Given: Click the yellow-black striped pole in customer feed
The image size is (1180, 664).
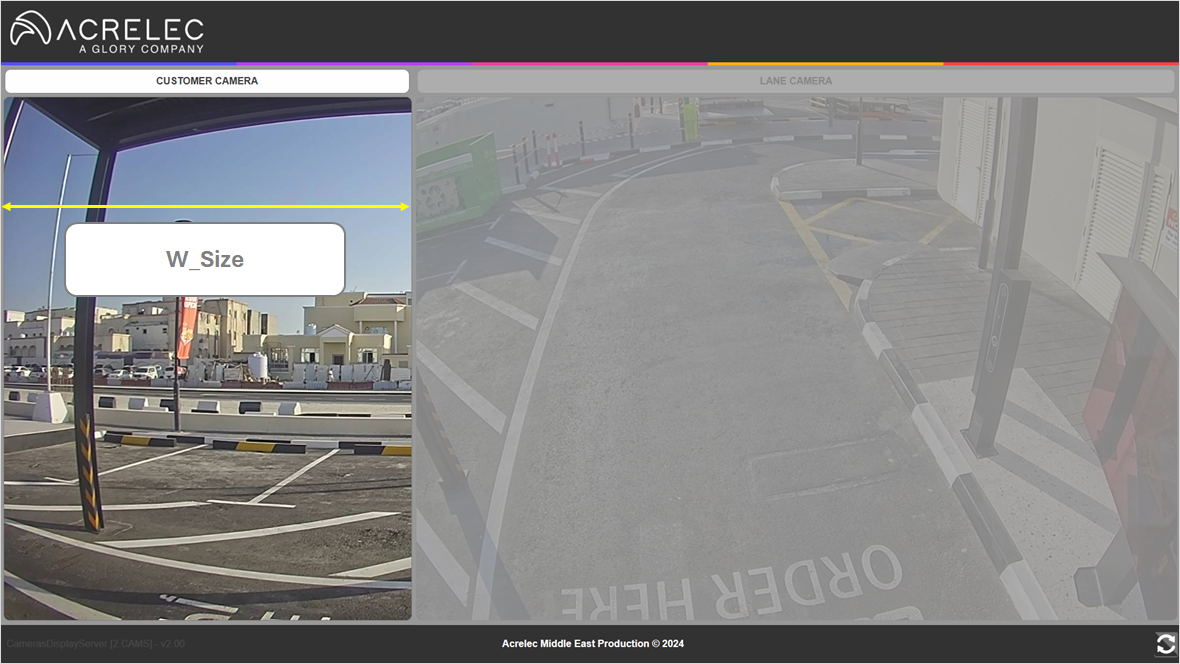Looking at the screenshot, I should [x=90, y=470].
